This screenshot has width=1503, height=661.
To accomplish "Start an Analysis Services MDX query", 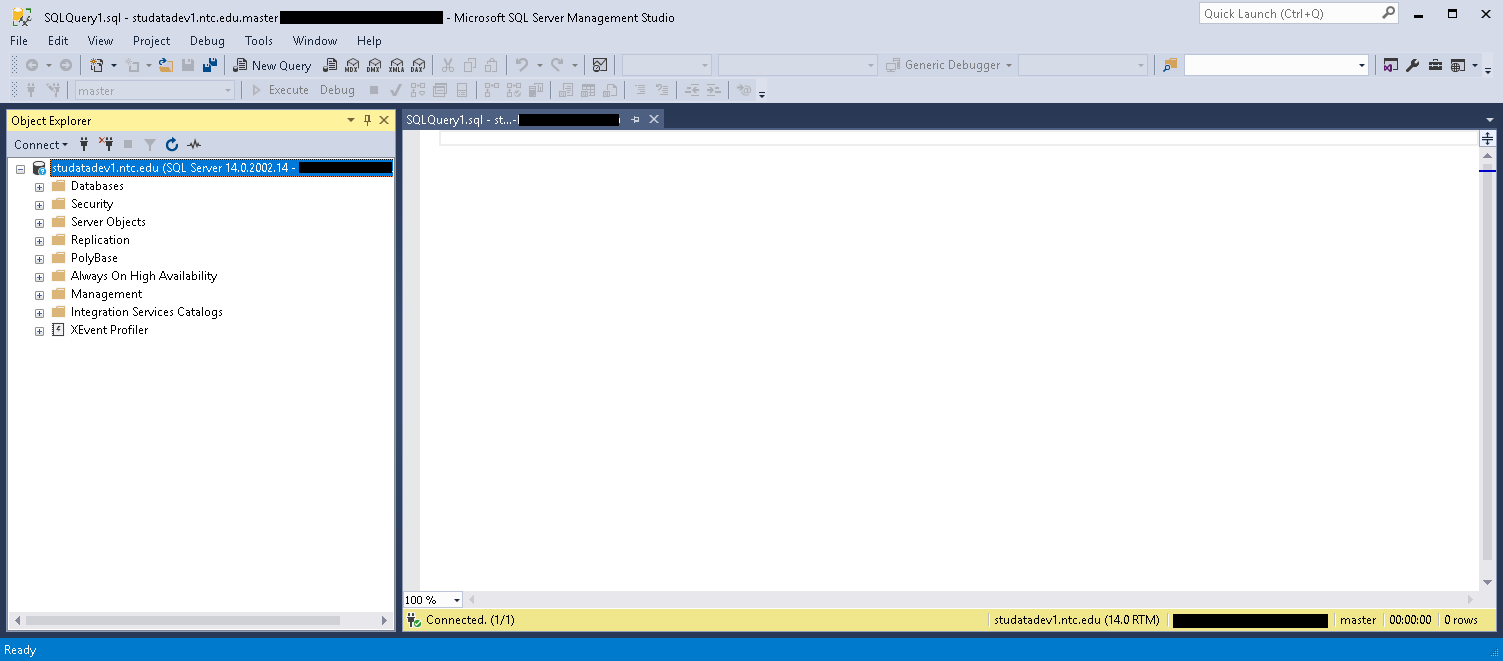I will (351, 65).
